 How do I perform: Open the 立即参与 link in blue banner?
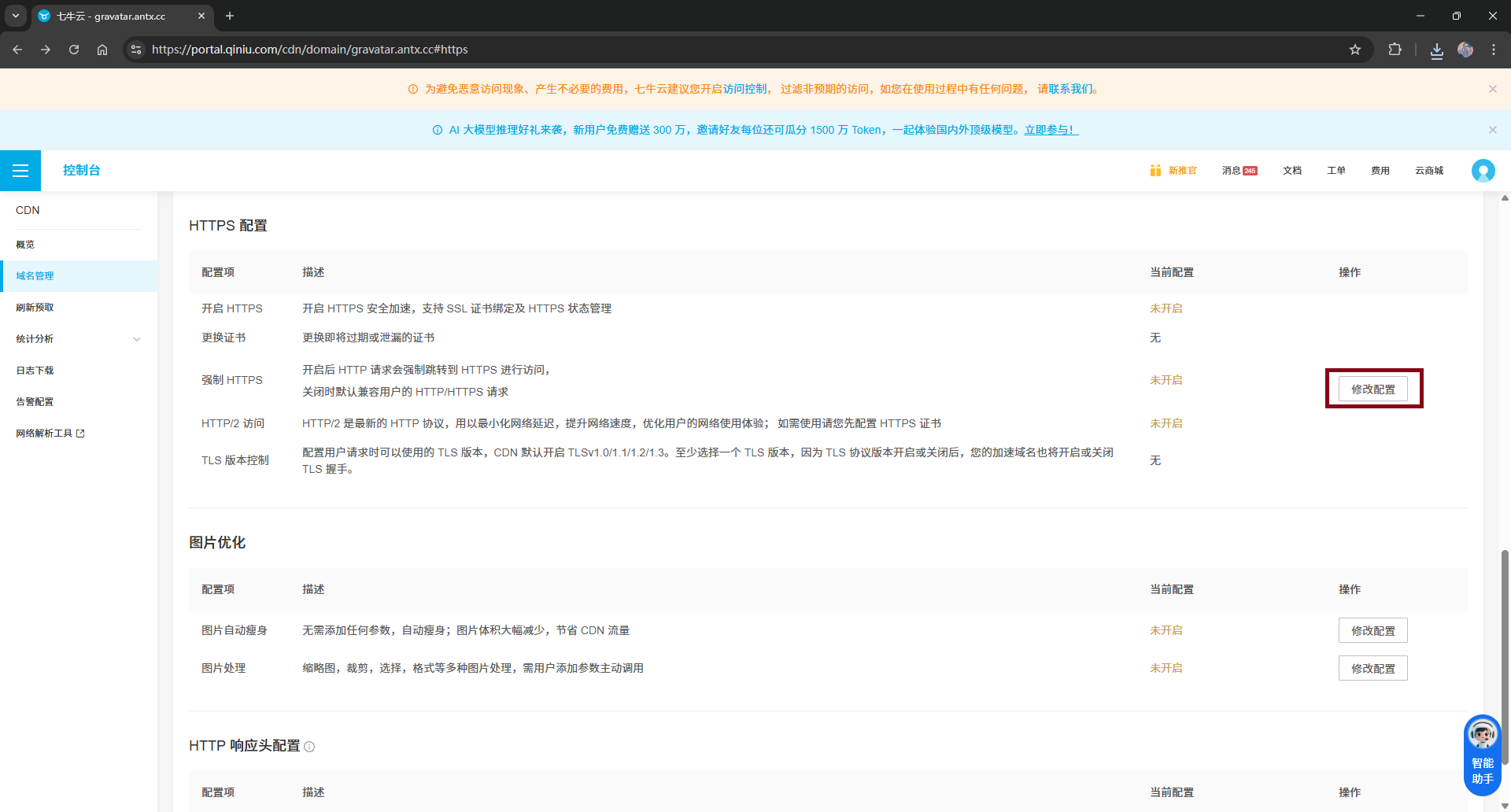(1050, 130)
